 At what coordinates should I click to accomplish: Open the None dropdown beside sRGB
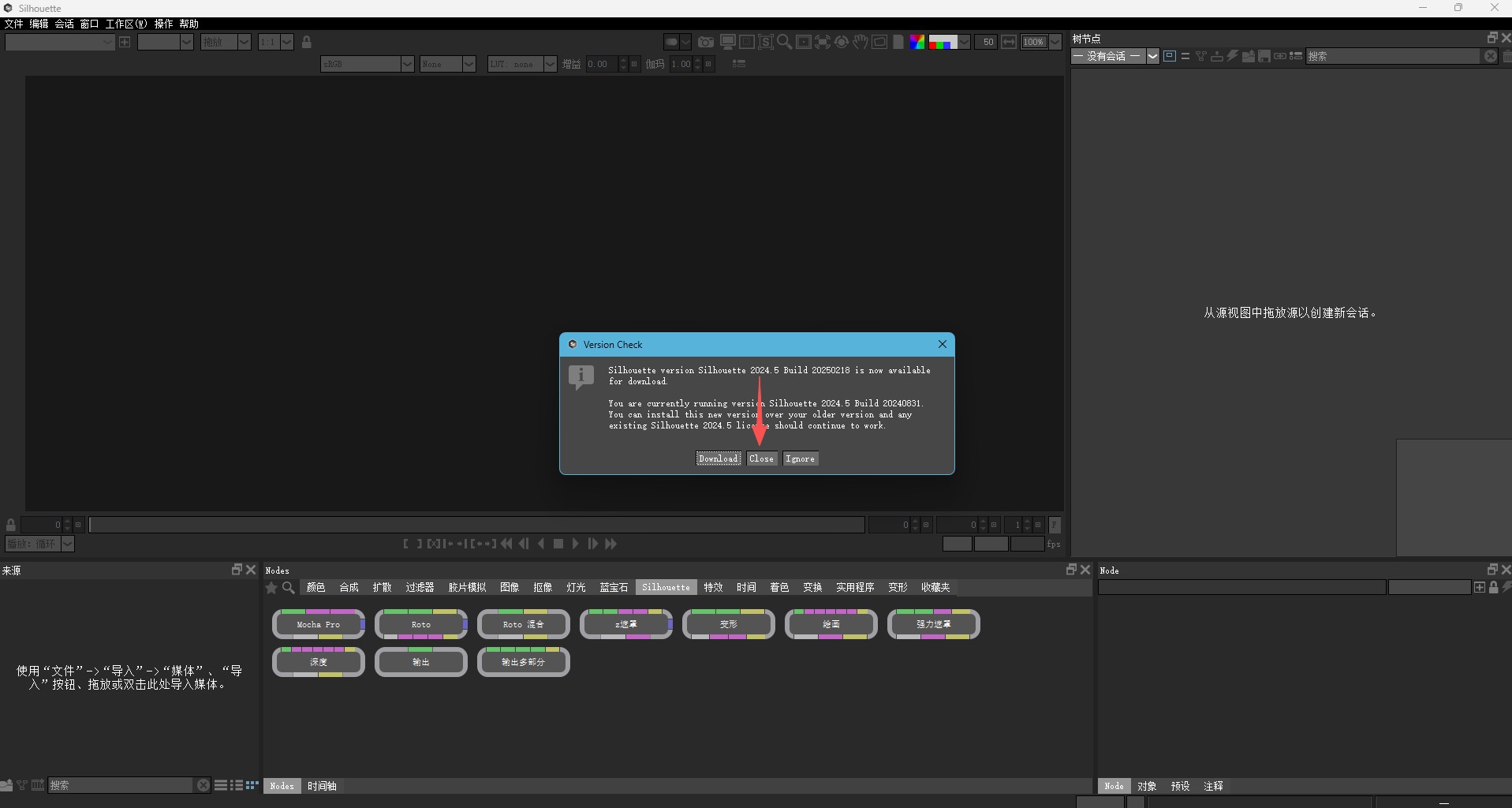coord(448,64)
